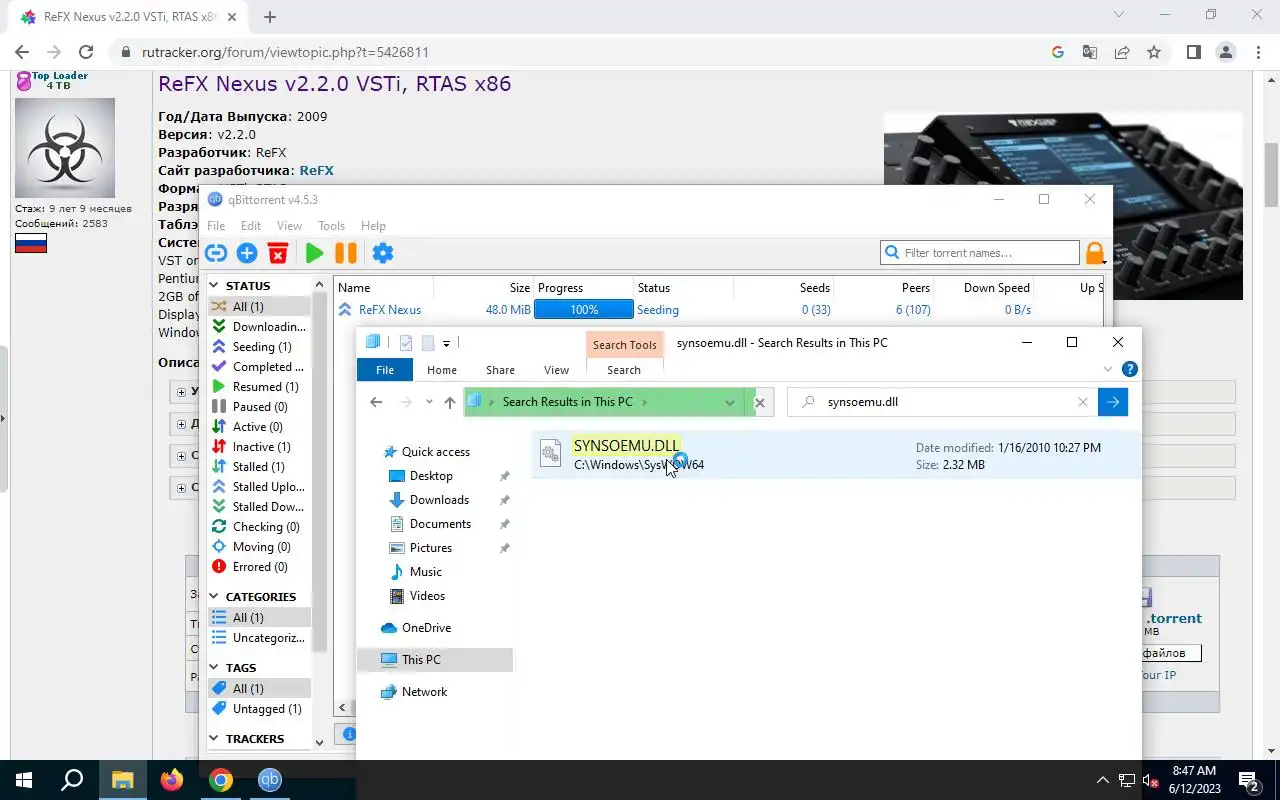Image resolution: width=1280 pixels, height=800 pixels.
Task: Switch to the Explorer Share tab
Action: click(500, 370)
